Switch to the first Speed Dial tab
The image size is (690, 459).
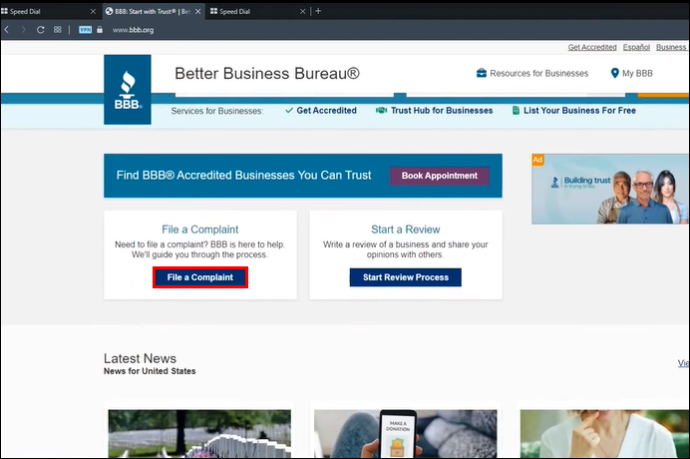coord(44,11)
